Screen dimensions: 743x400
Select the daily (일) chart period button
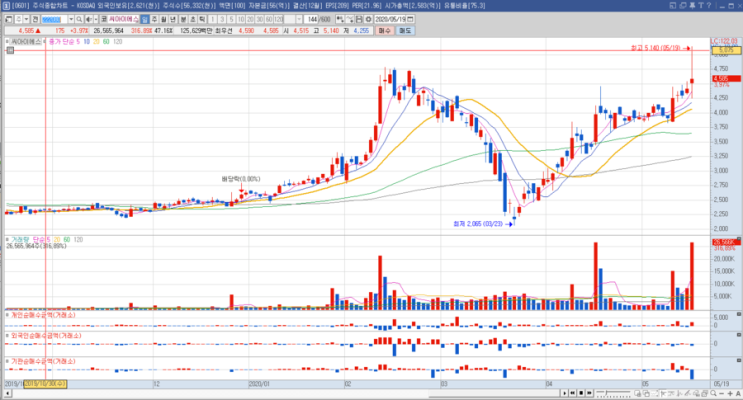[144, 19]
